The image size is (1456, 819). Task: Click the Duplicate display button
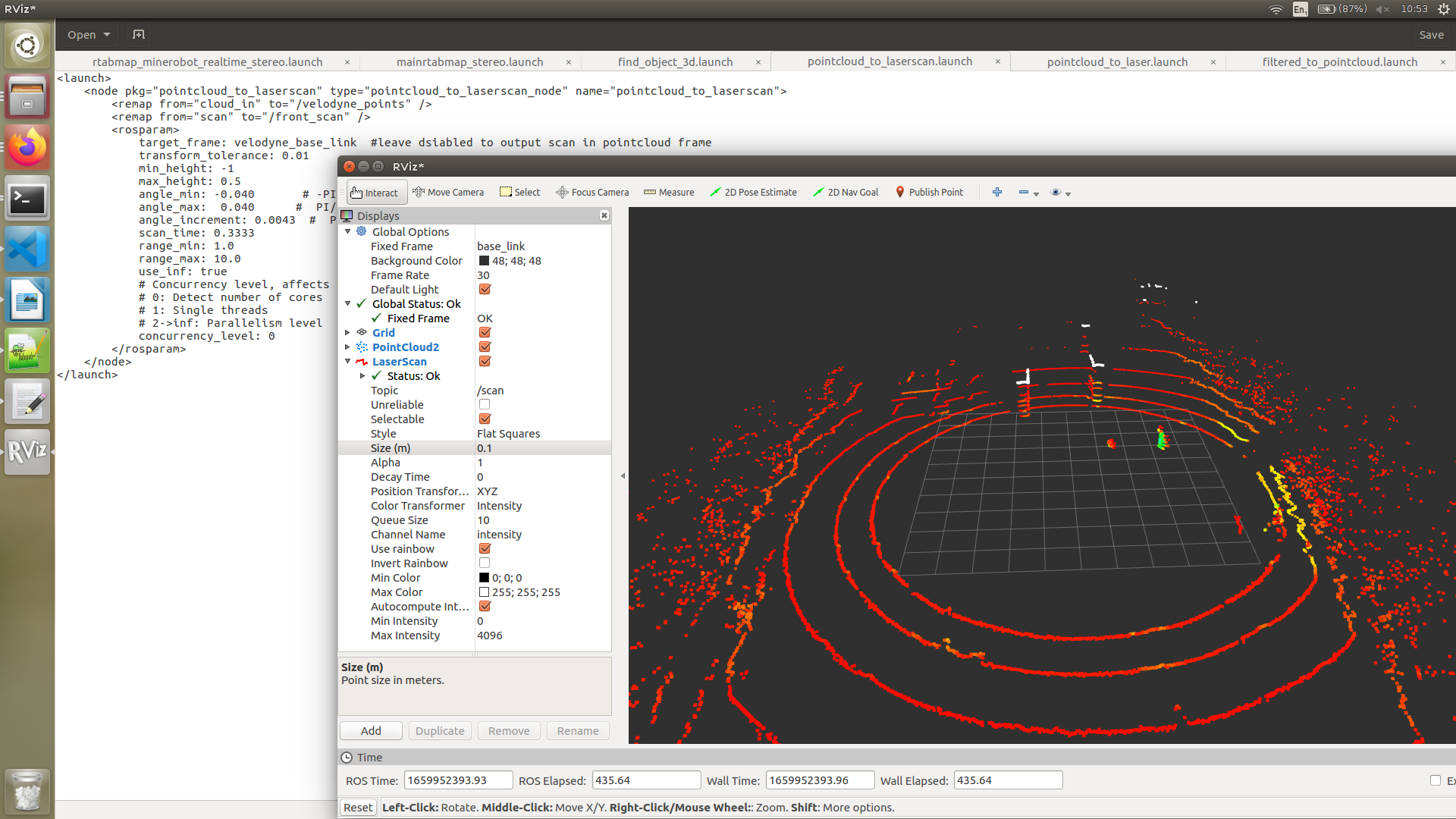440,730
